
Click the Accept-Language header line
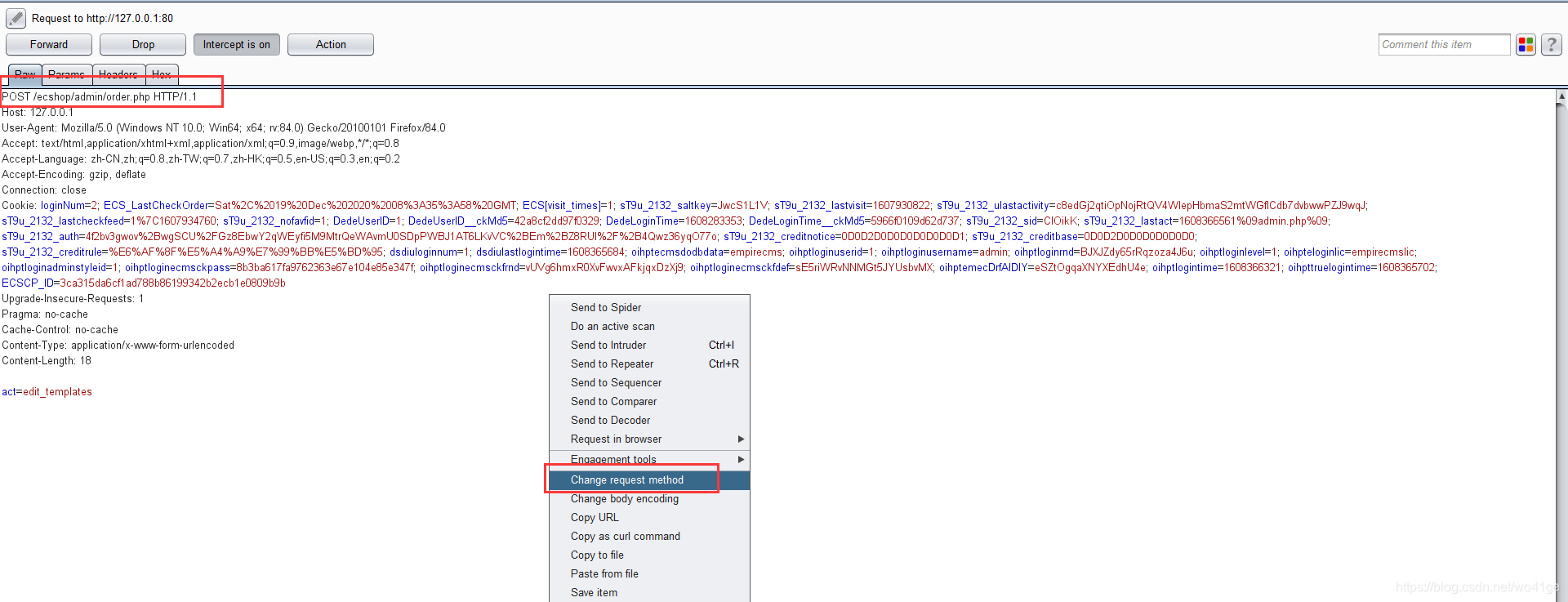click(201, 158)
